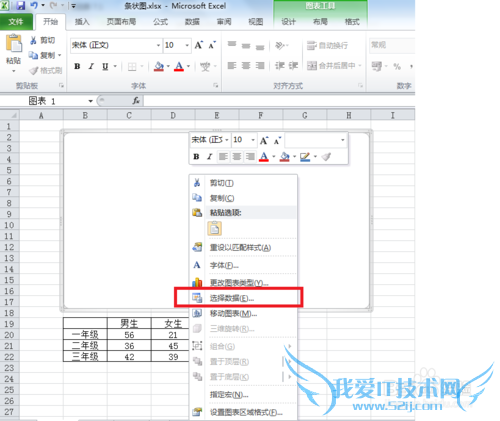Click the percent style icon in ribbon

(397, 66)
